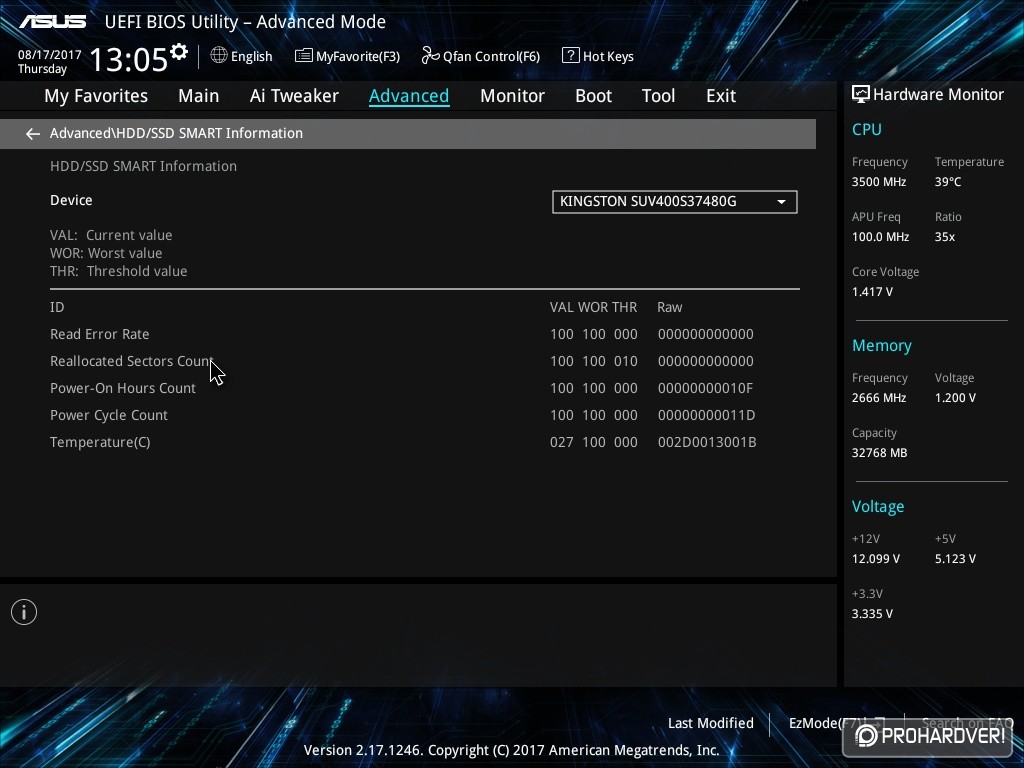Select the Exit tab
Screen dimensions: 1024x768
(721, 96)
